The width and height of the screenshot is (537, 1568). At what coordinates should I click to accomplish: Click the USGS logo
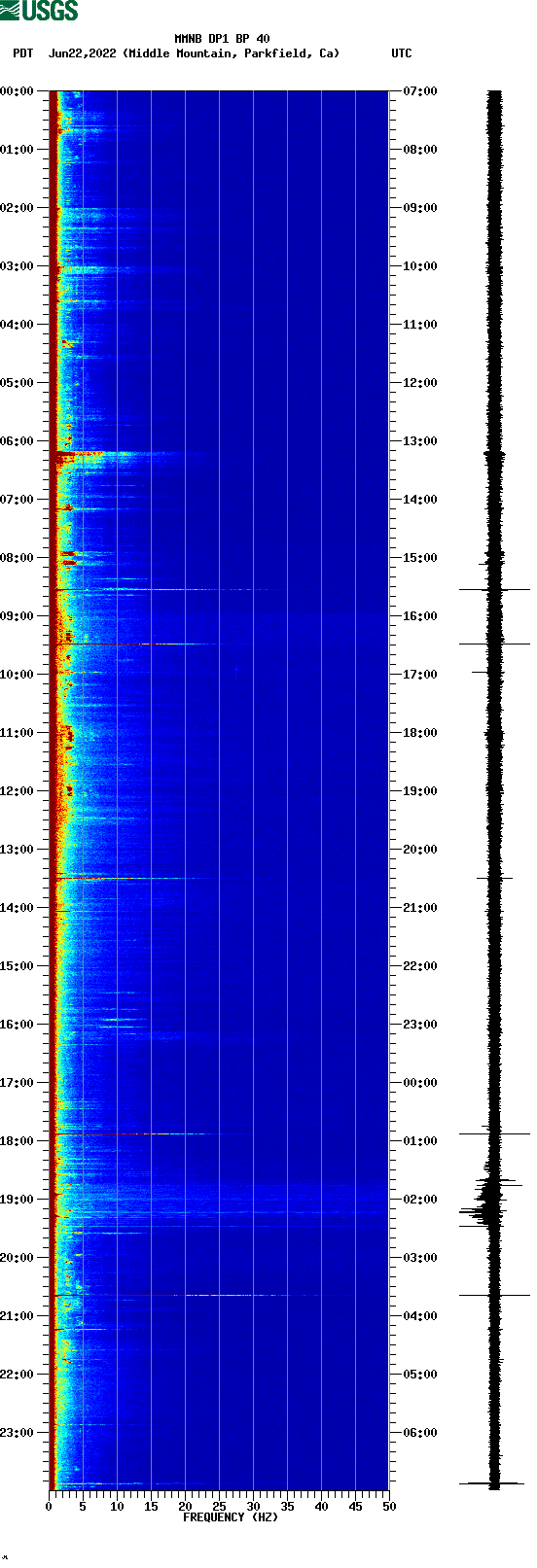39,11
